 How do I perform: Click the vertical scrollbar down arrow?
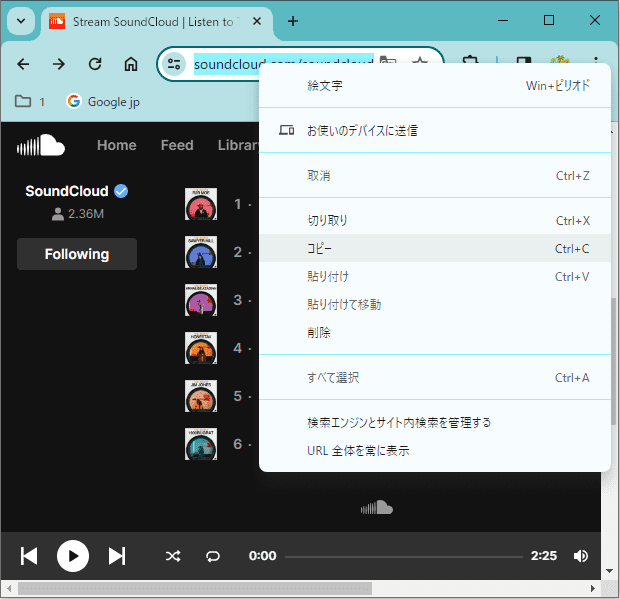click(x=610, y=571)
